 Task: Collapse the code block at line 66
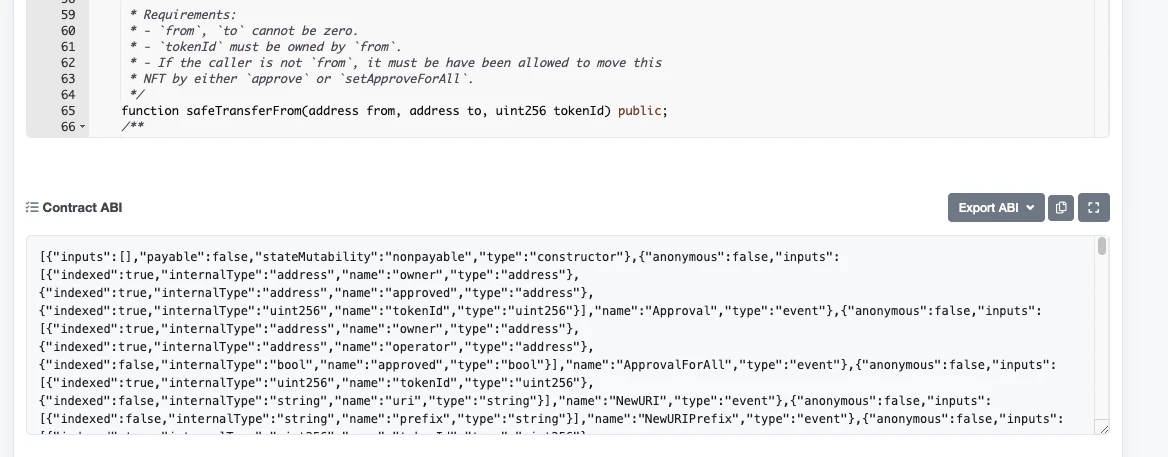click(82, 127)
